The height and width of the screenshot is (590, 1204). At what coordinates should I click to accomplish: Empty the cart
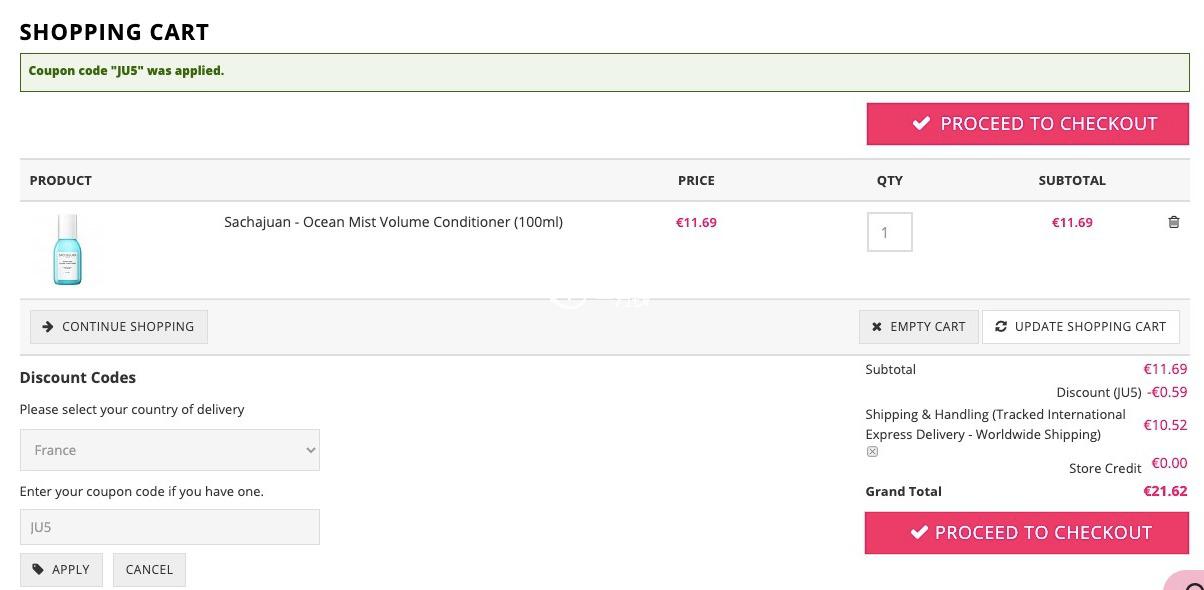(918, 327)
